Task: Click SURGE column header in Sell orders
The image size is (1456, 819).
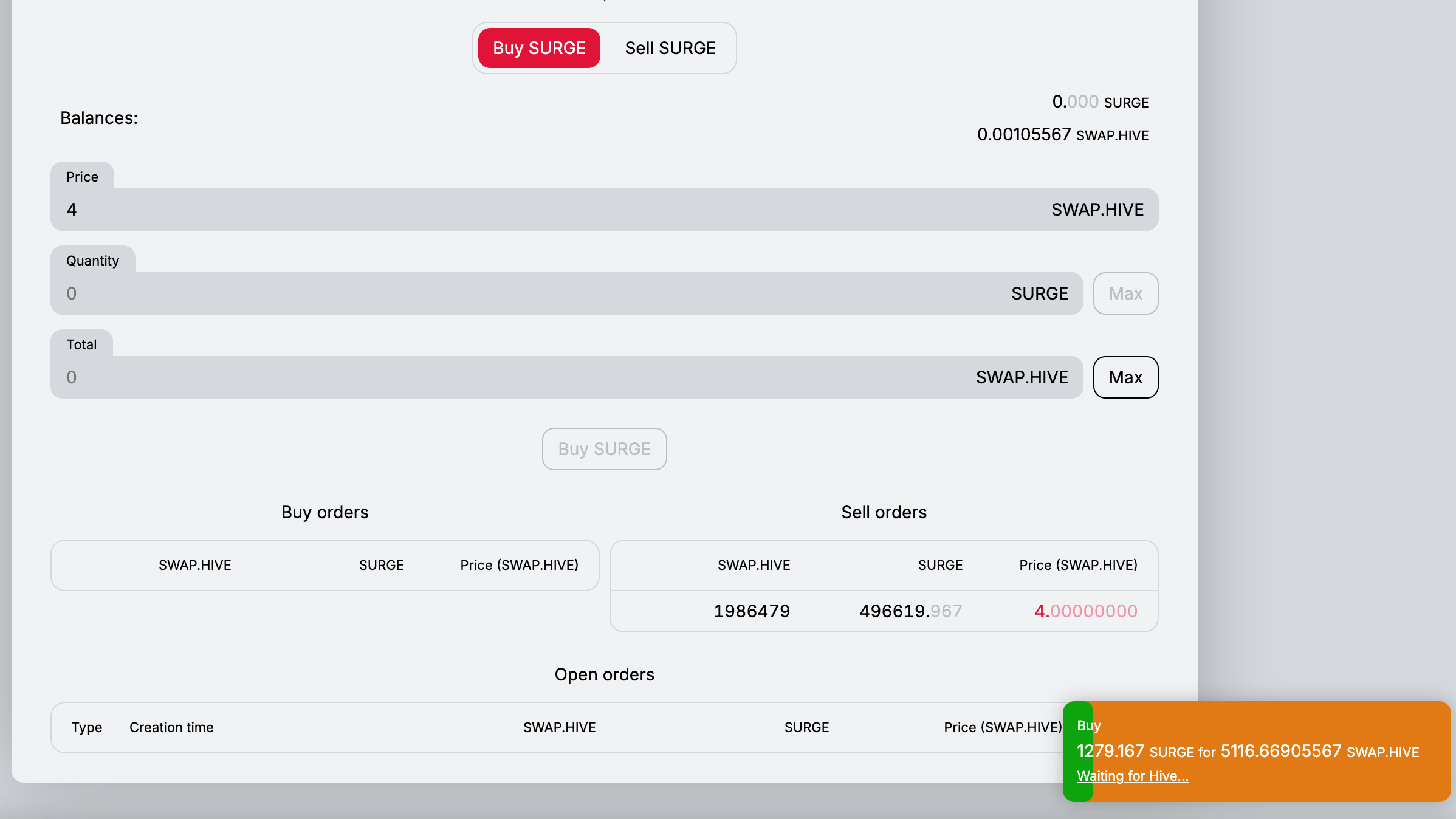Action: pos(940,565)
